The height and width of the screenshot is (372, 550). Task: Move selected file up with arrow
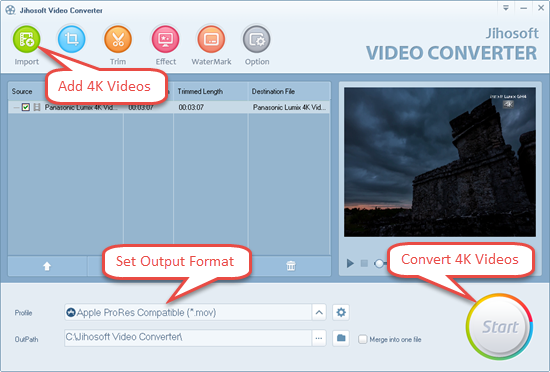[x=47, y=266]
